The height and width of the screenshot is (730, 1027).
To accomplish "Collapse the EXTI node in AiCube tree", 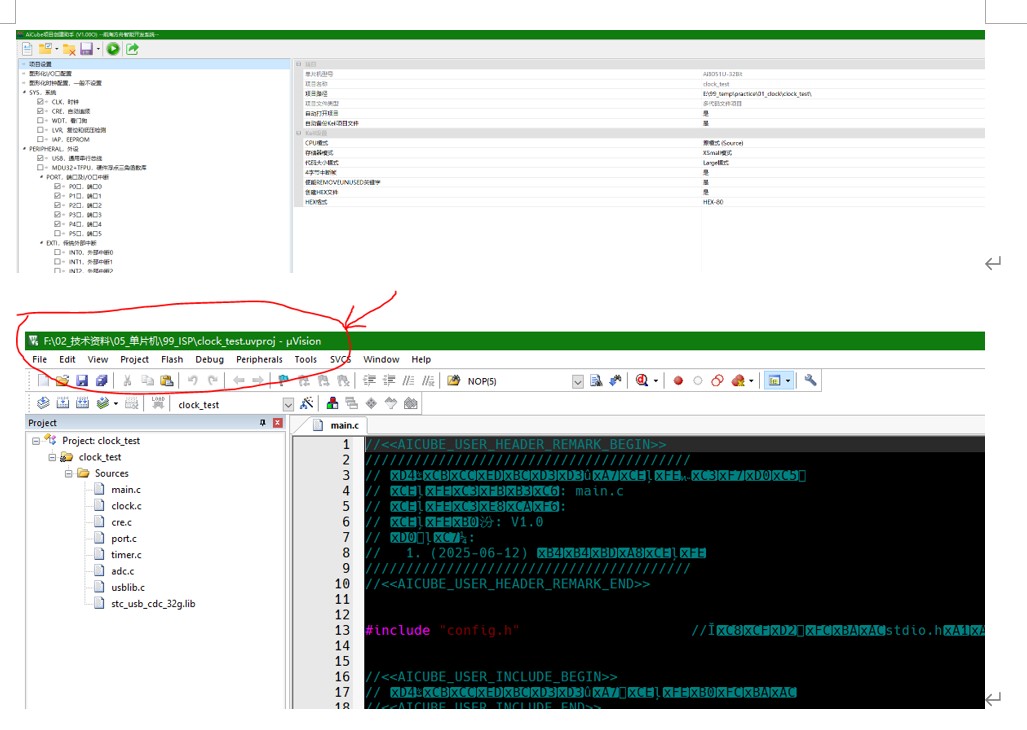I will [x=41, y=243].
